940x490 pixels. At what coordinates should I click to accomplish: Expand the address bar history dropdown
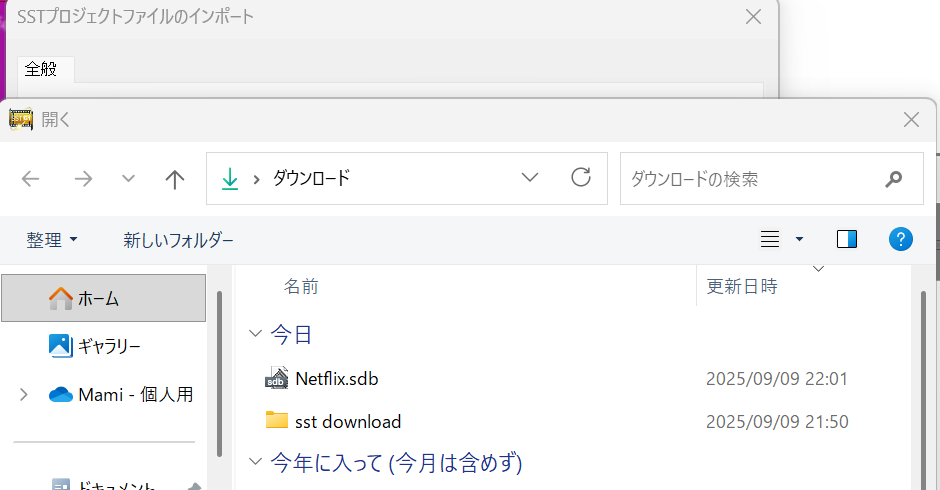click(x=531, y=178)
